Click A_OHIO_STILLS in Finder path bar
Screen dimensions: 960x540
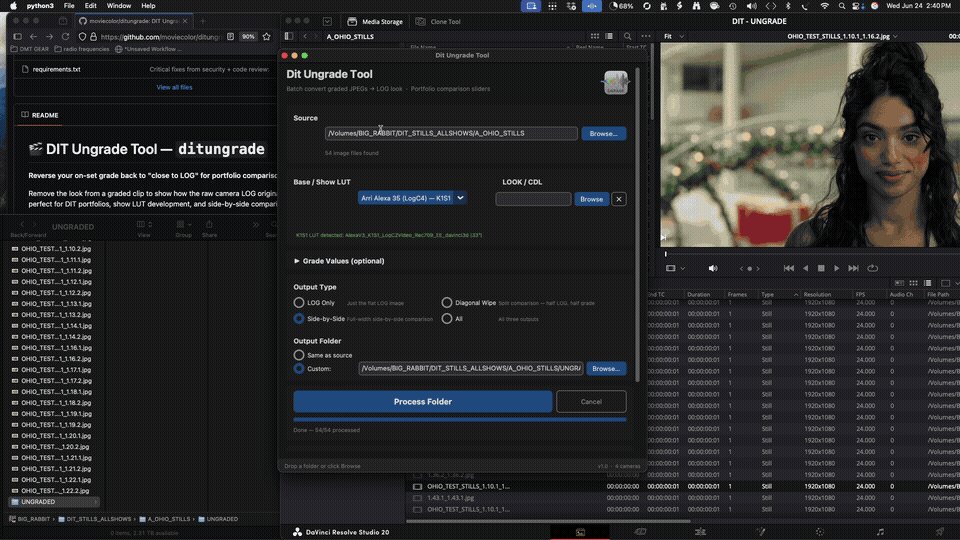pos(165,519)
